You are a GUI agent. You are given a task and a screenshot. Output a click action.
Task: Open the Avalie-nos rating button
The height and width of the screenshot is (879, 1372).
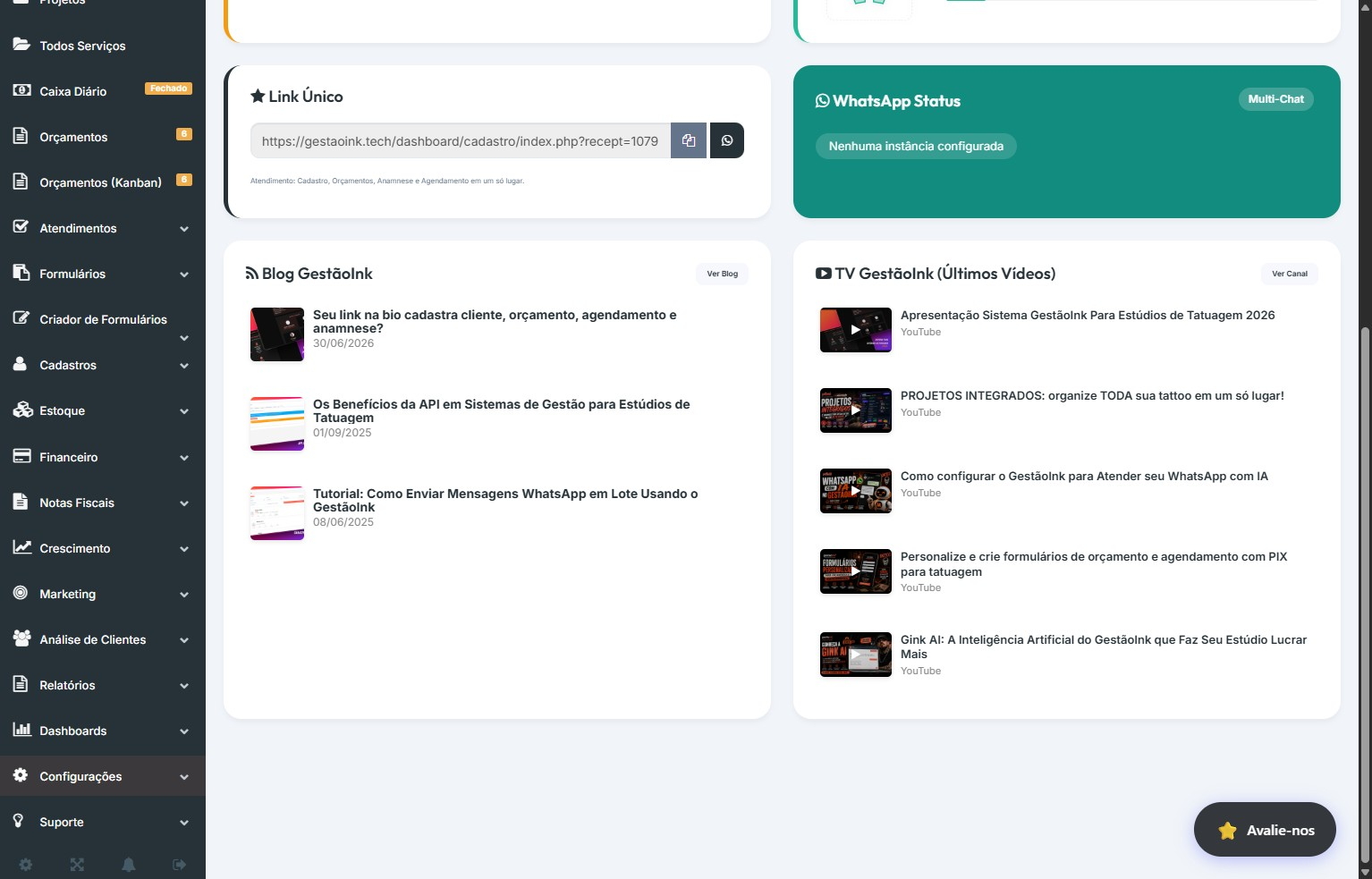point(1265,830)
